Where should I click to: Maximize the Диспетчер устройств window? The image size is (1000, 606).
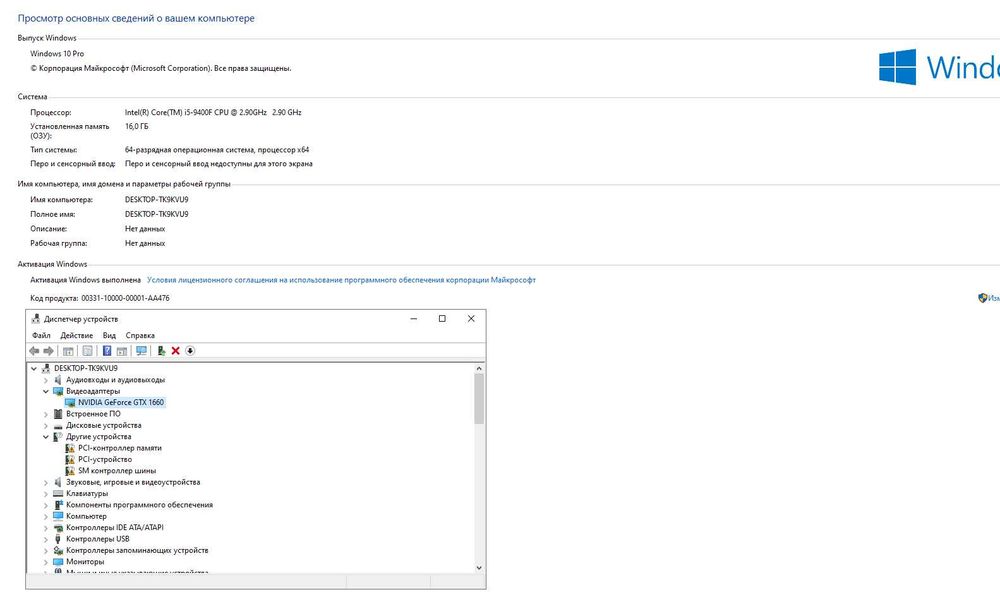click(x=442, y=319)
